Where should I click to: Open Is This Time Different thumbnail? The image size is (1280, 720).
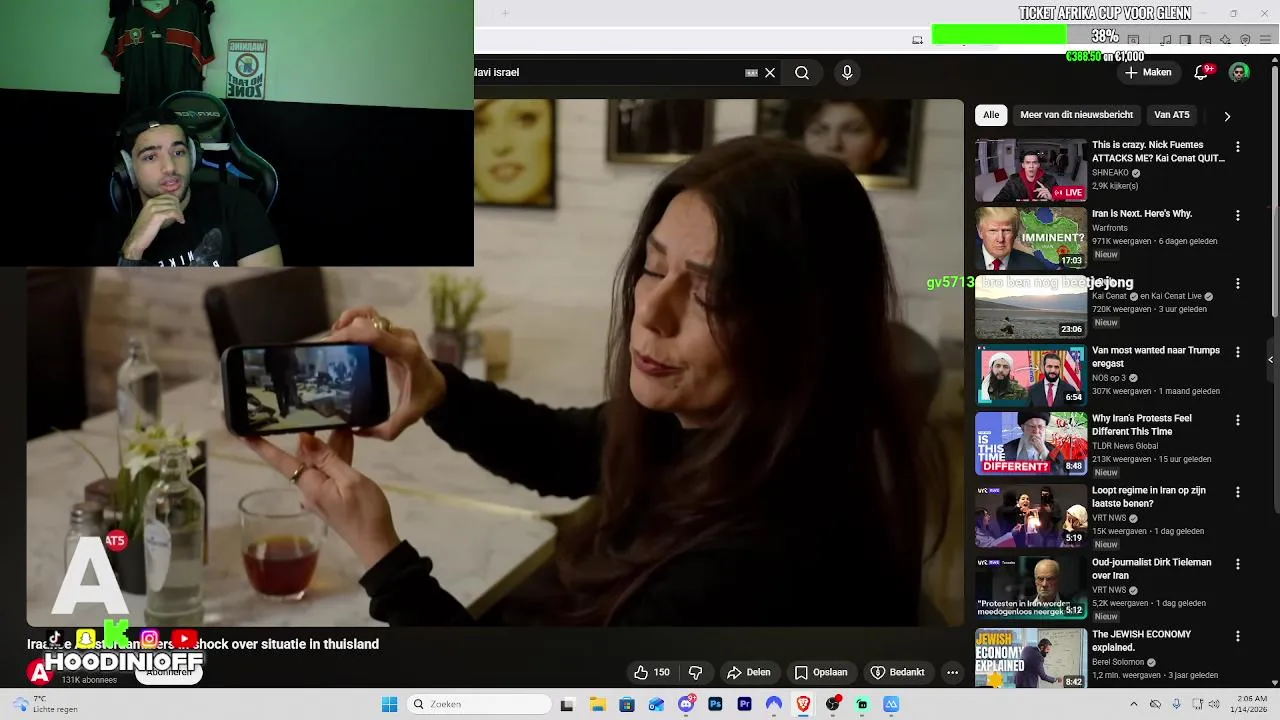coord(1031,443)
